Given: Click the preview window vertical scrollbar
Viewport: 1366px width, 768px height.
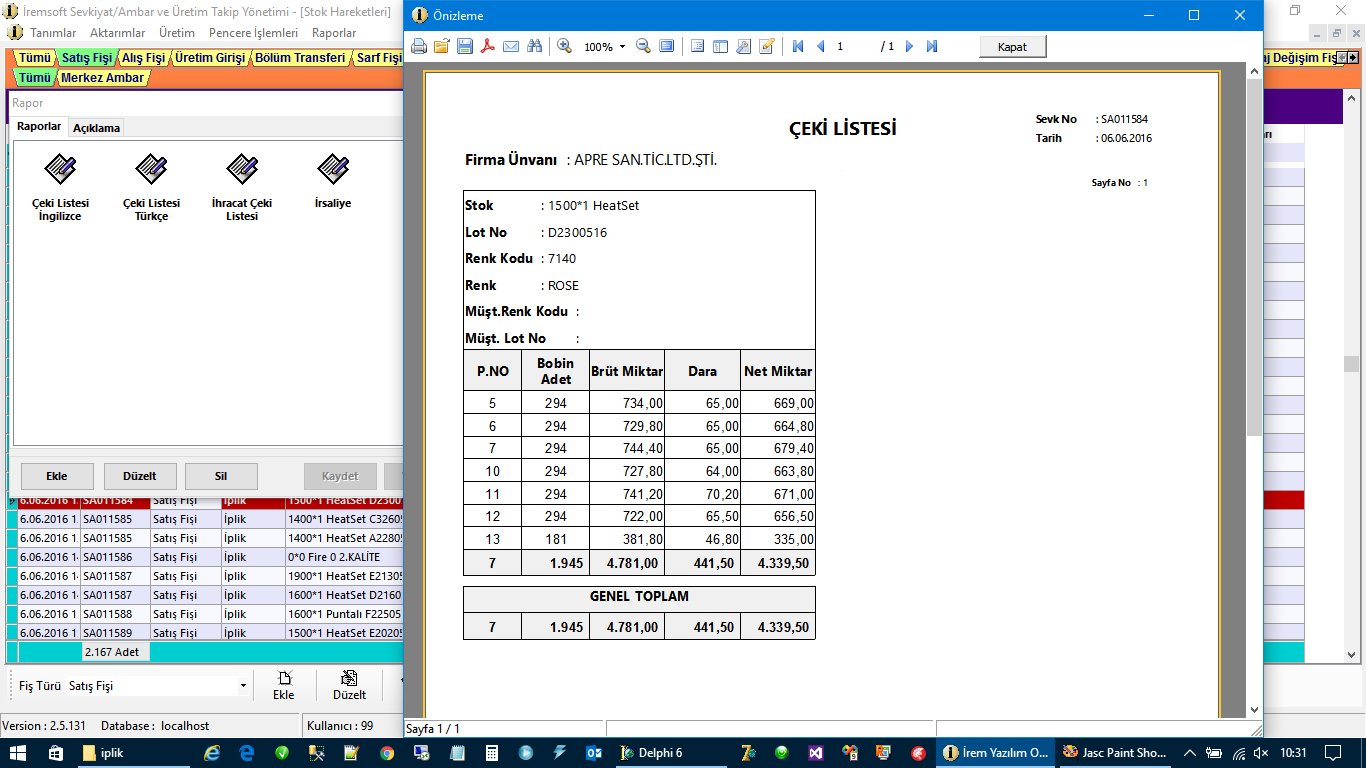Looking at the screenshot, I should (1254, 257).
